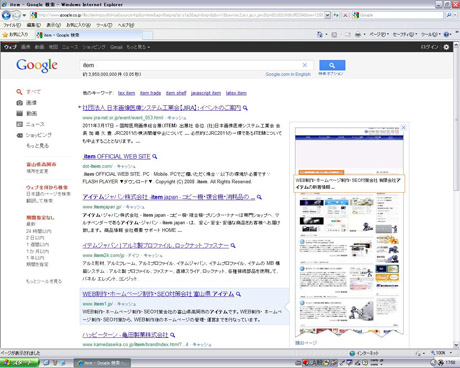Click the stop loading X icon in address bar
The image size is (460, 368).
[345, 15]
